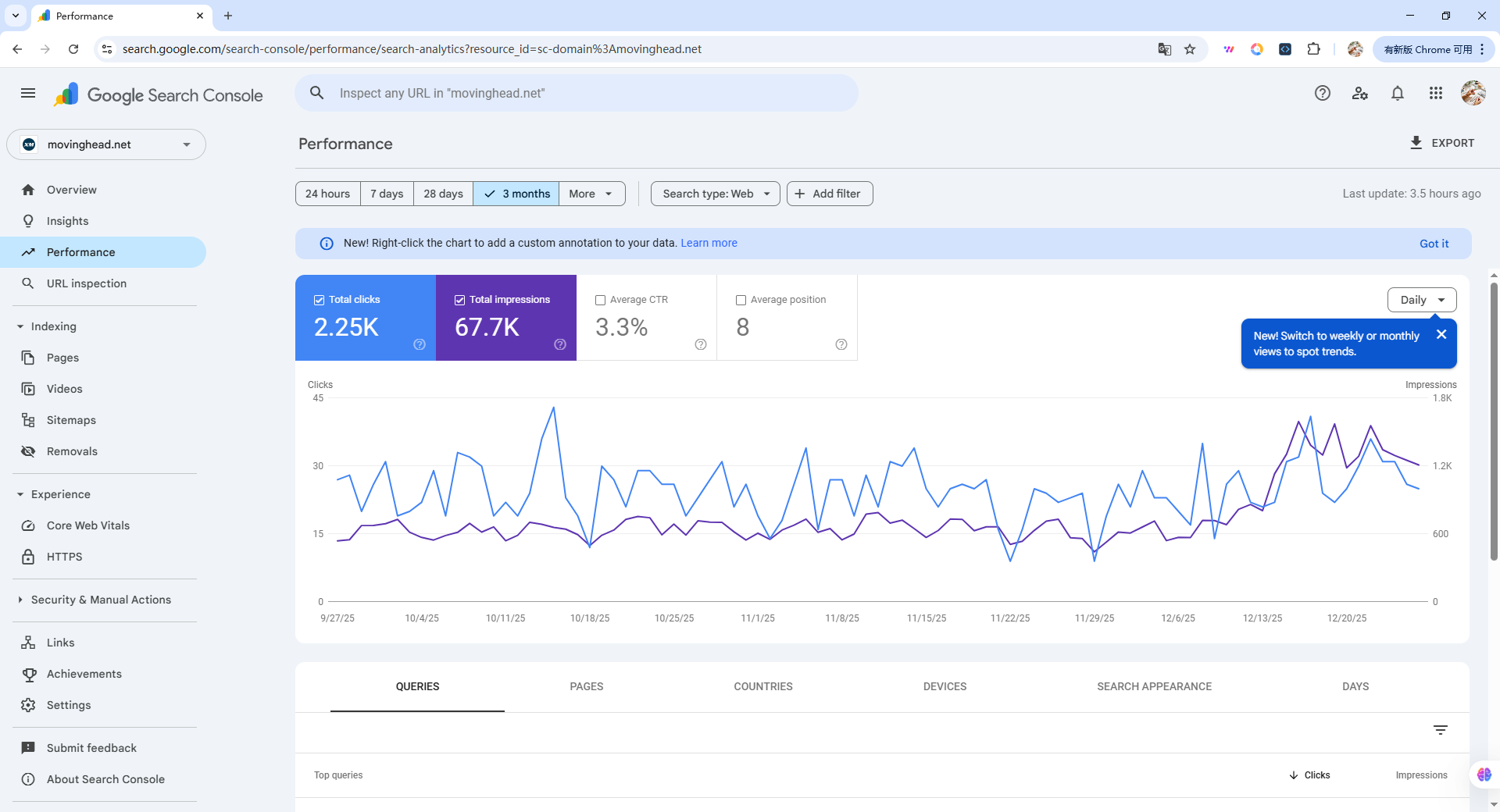
Task: Switch to the PAGES tab
Action: click(x=587, y=686)
